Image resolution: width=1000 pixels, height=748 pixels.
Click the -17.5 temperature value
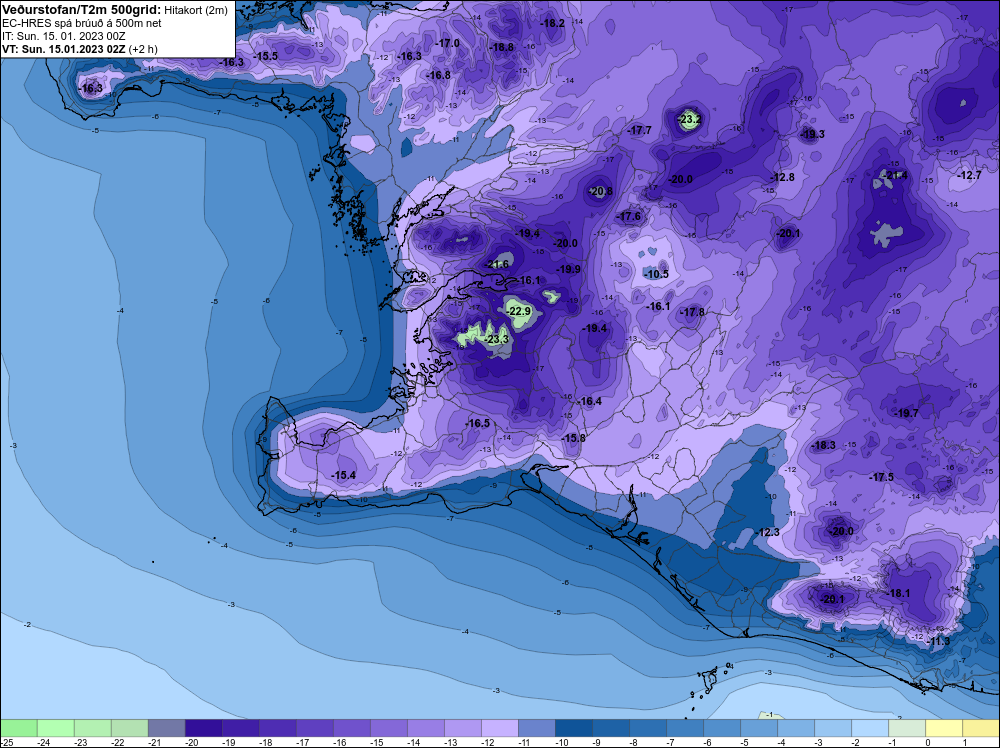881,477
